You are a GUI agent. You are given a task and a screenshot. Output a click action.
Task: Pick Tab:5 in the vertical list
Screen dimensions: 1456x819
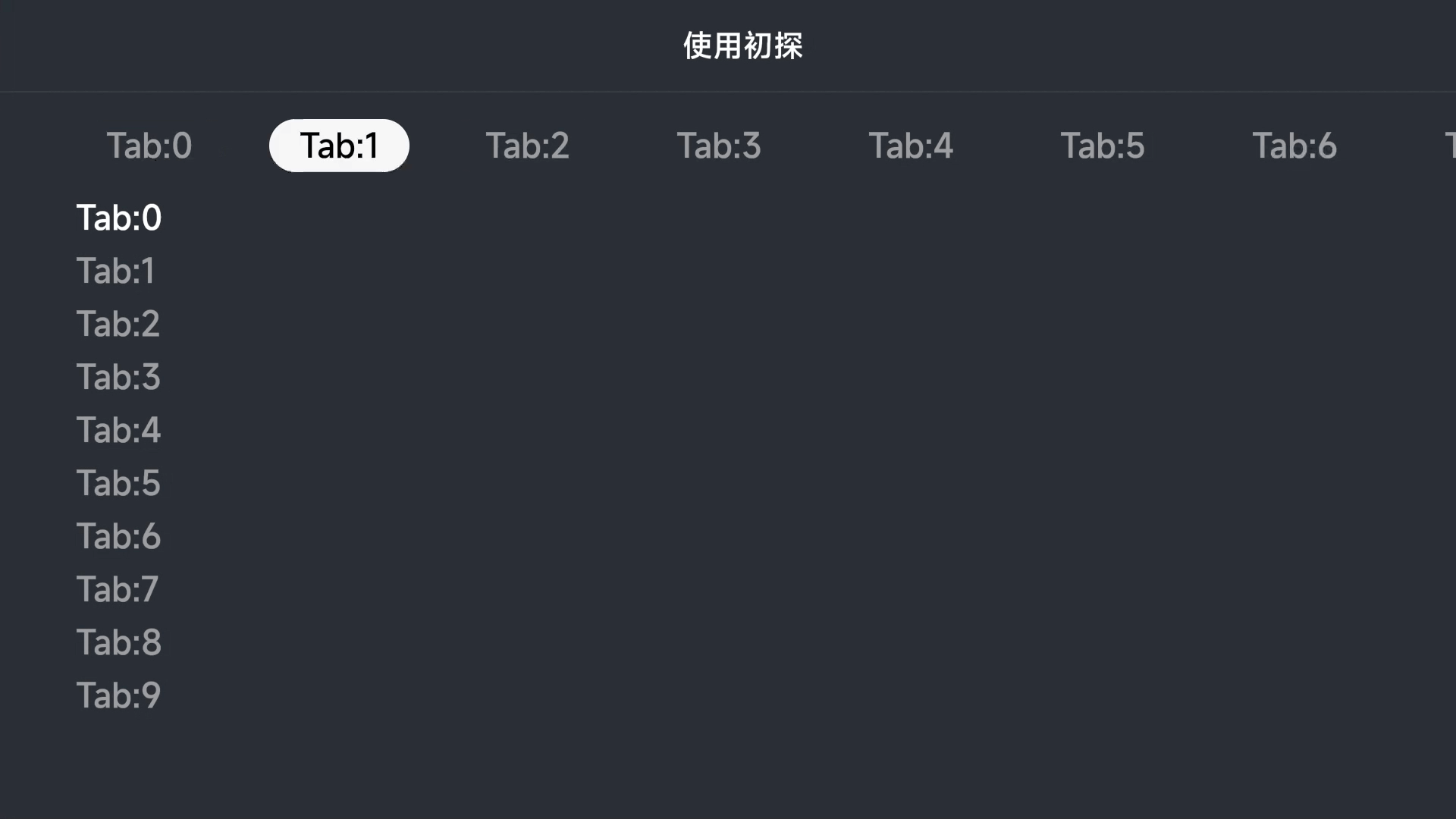pos(118,484)
